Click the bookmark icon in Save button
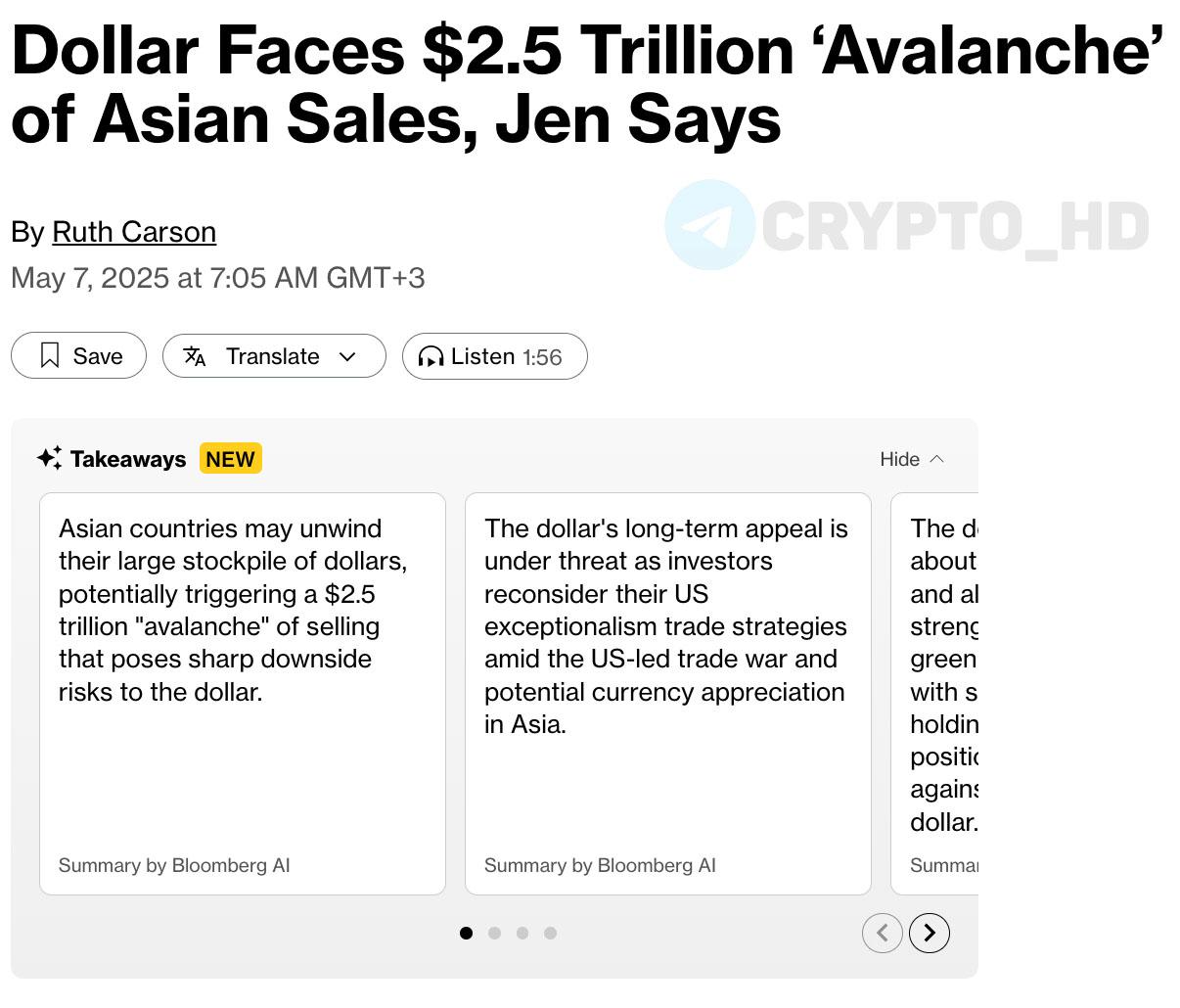The width and height of the screenshot is (1180, 1008). [50, 355]
